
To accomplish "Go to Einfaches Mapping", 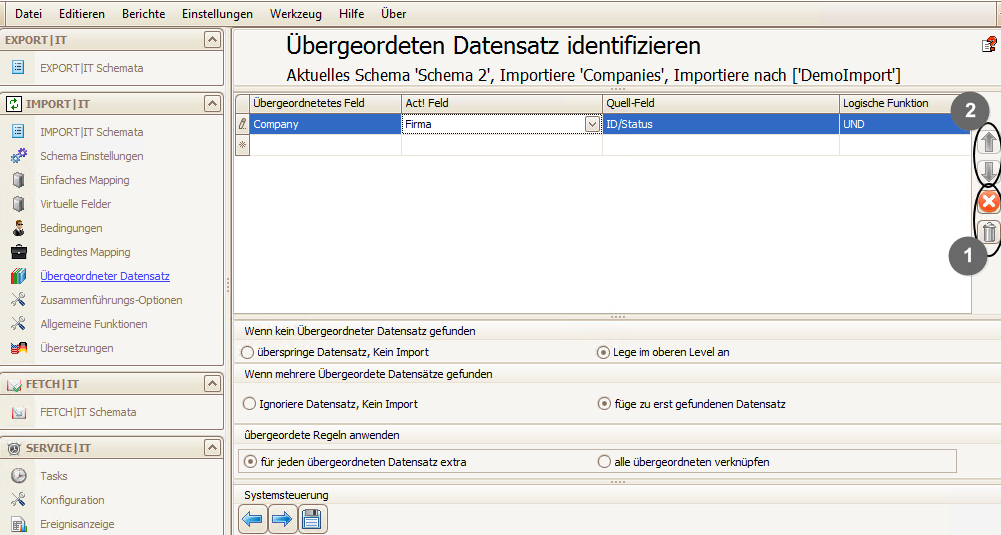I will point(85,180).
